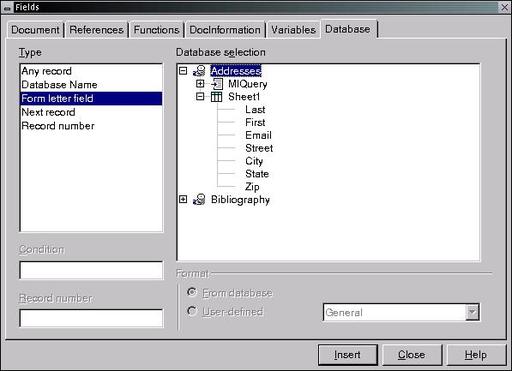This screenshot has width=512, height=371.
Task: Collapse the Sheet1 table node
Action: point(200,97)
